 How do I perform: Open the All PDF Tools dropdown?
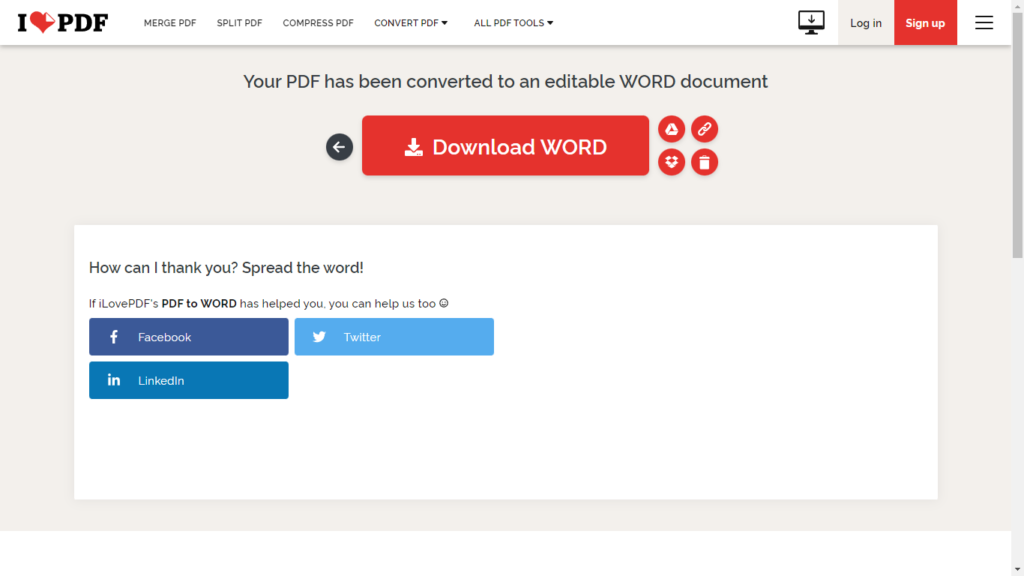513,23
